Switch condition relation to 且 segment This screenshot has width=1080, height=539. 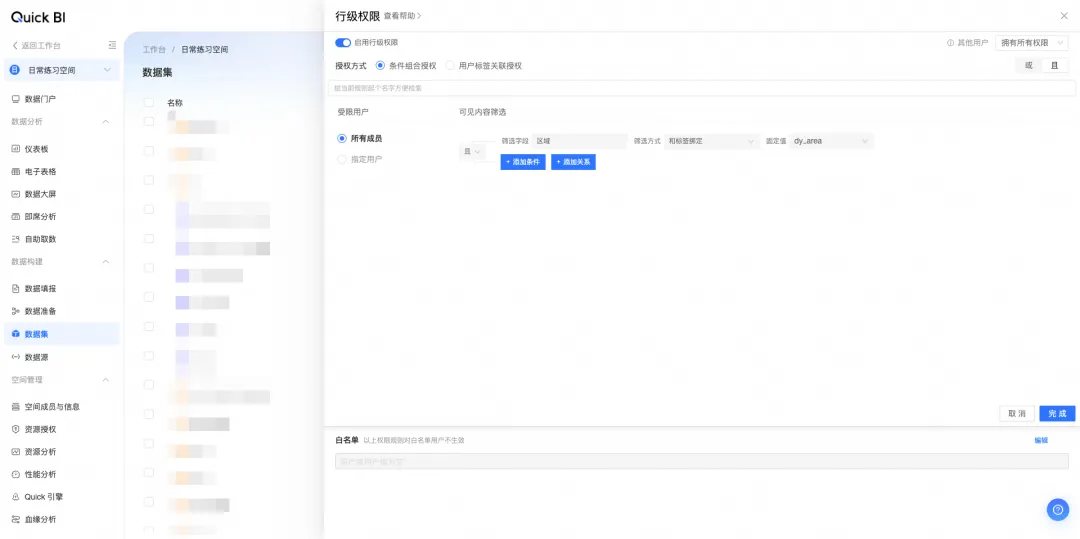point(1055,66)
